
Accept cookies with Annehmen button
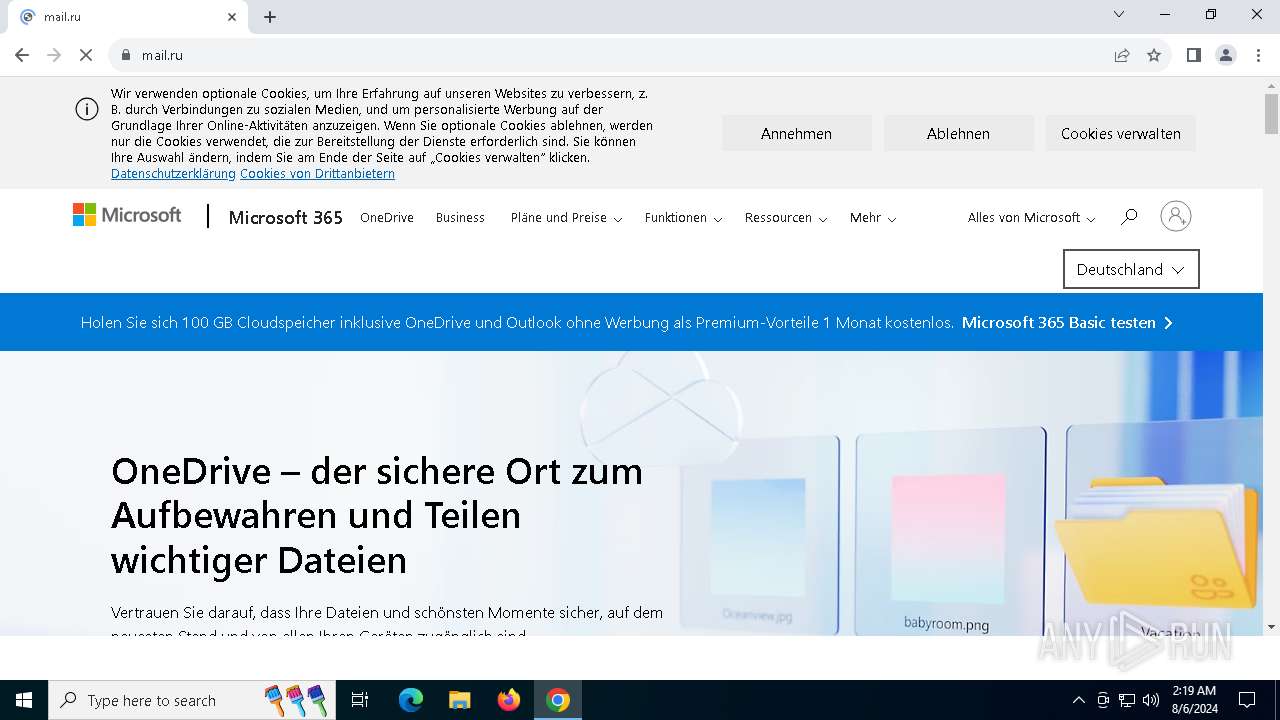796,133
